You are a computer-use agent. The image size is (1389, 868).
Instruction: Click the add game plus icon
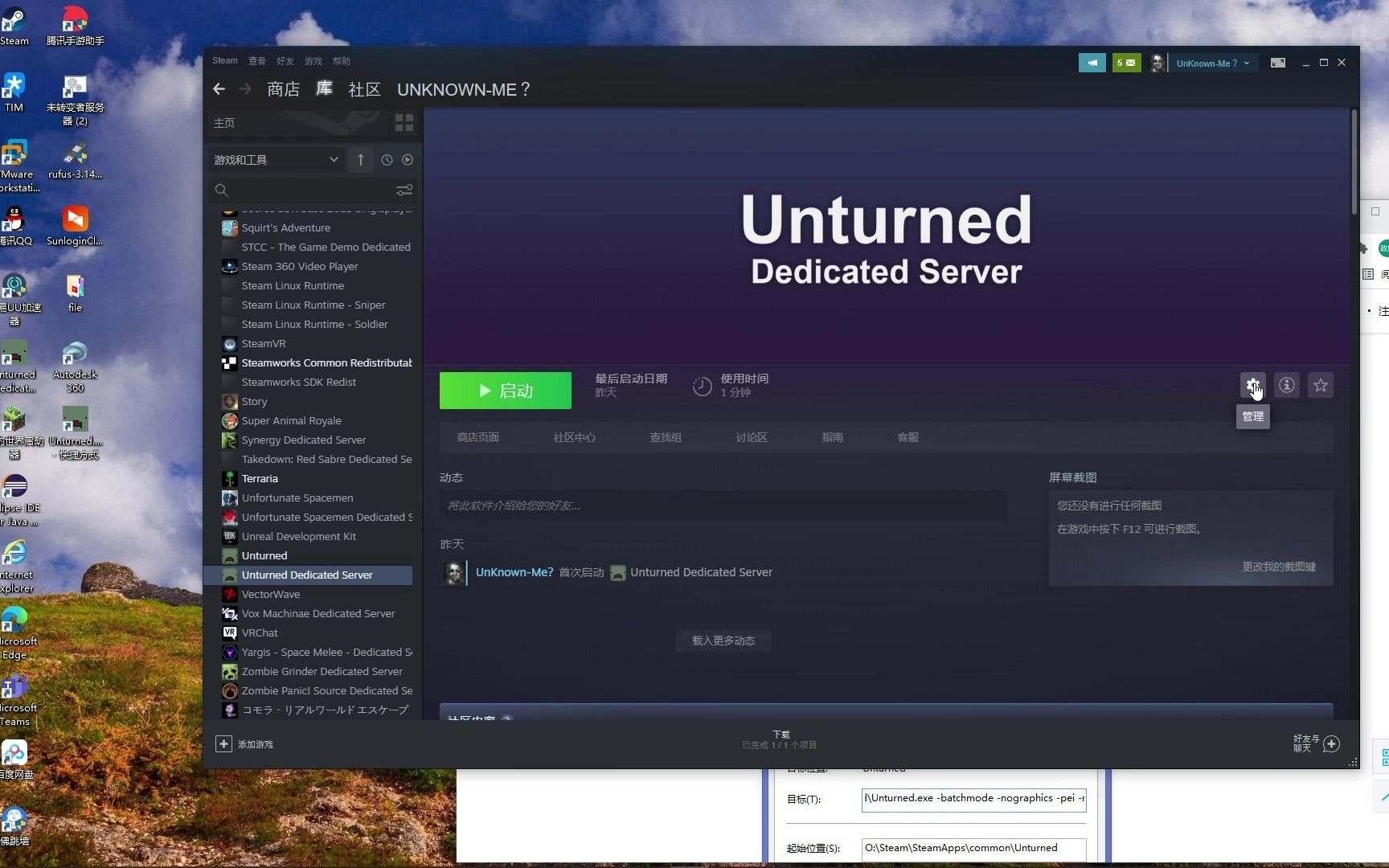(x=223, y=744)
